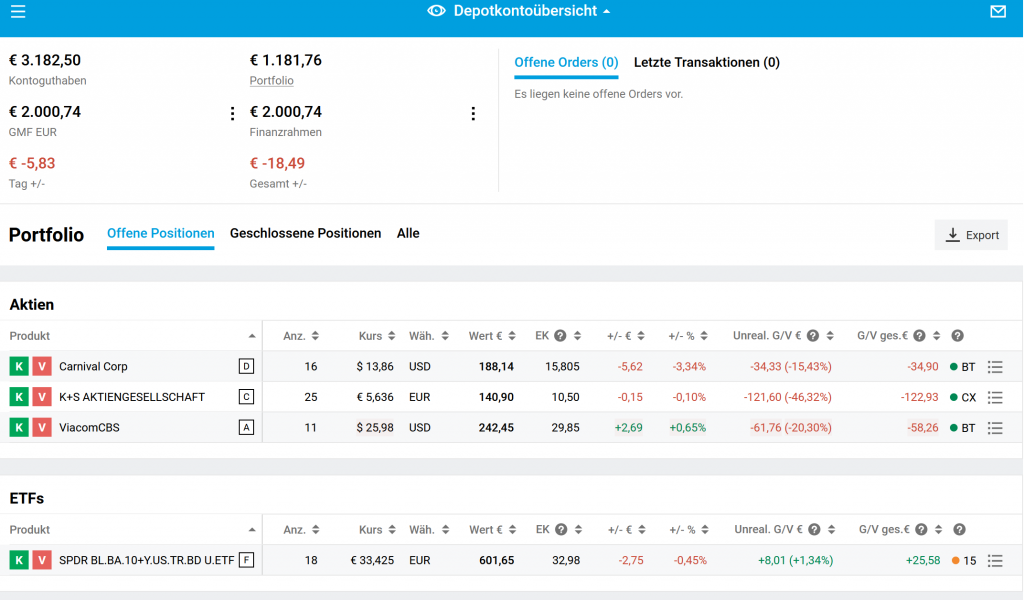Toggle the eye visibility icon in header
The height and width of the screenshot is (600, 1024).
point(436,11)
